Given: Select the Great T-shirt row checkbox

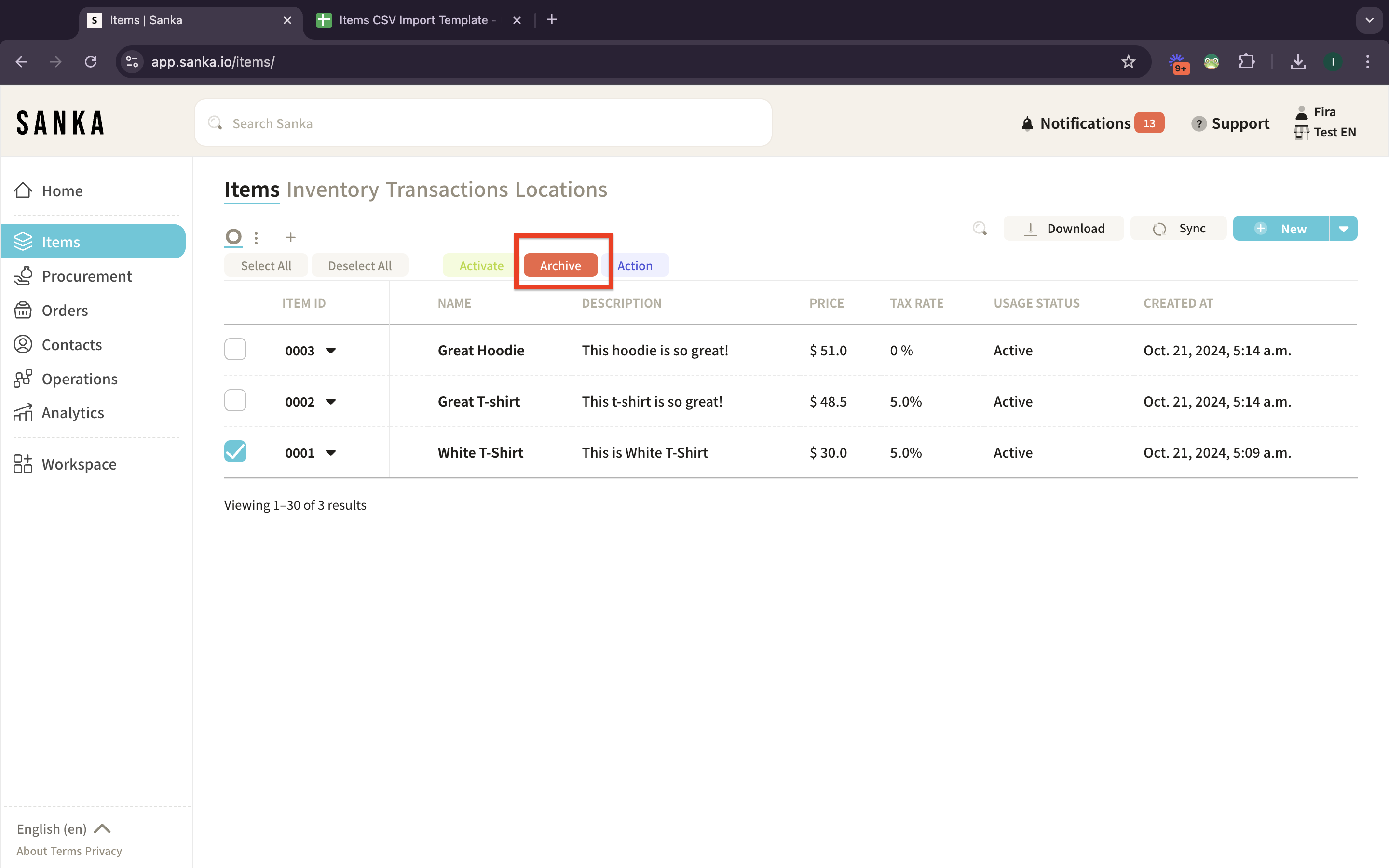Looking at the screenshot, I should [x=235, y=400].
